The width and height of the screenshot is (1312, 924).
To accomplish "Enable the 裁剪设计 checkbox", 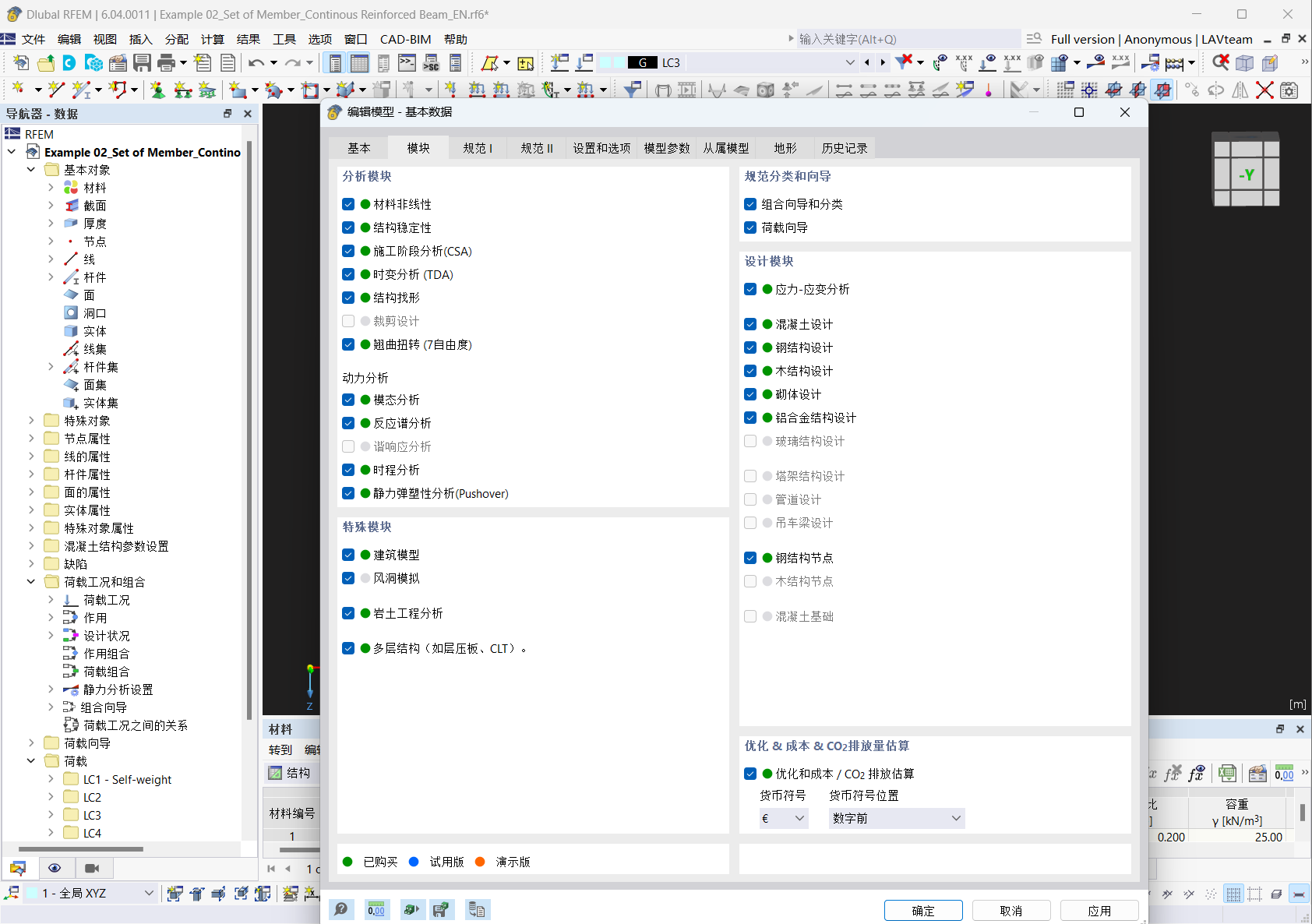I will click(348, 321).
